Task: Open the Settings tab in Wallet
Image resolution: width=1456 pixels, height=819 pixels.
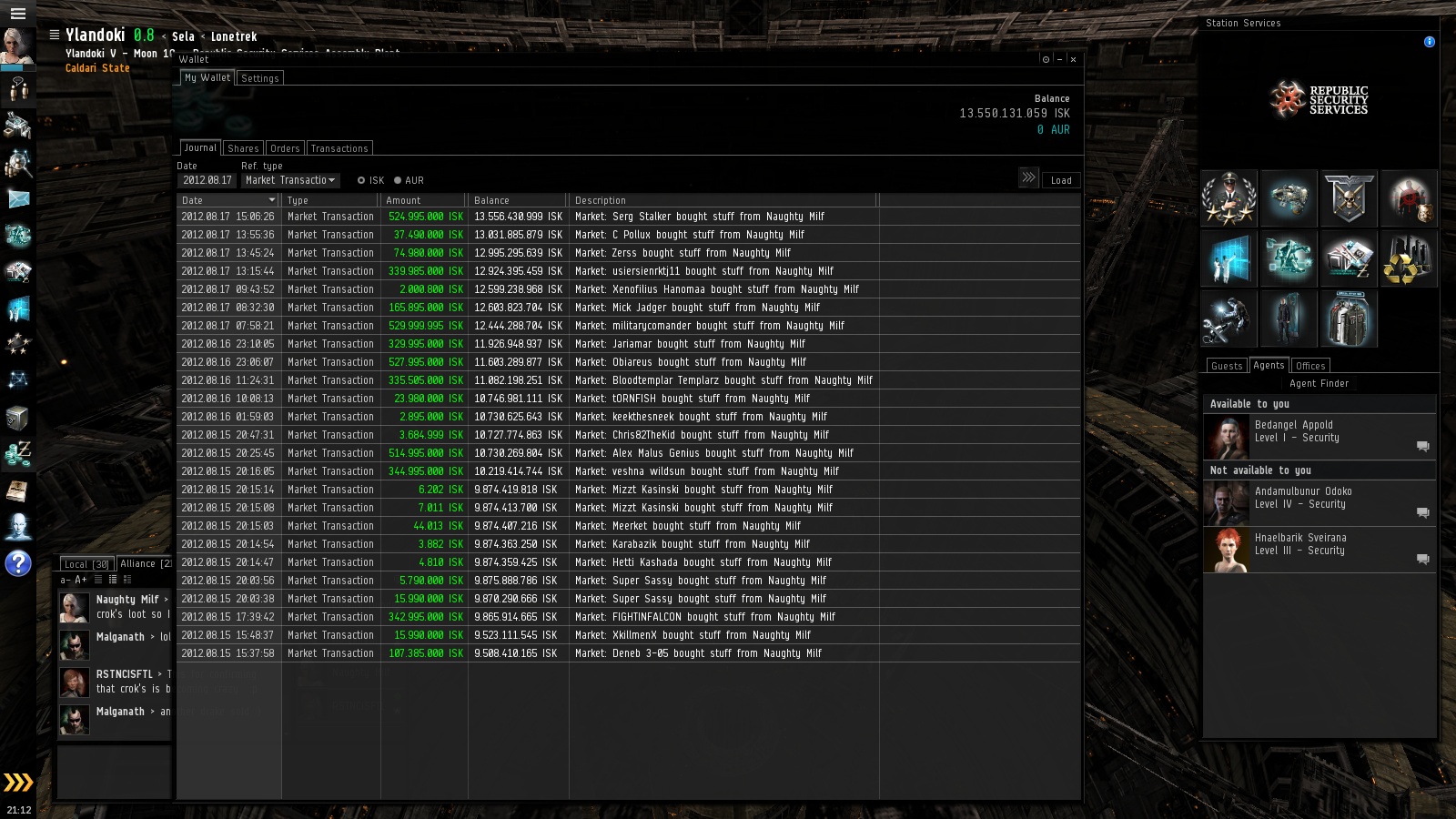Action: [260, 78]
